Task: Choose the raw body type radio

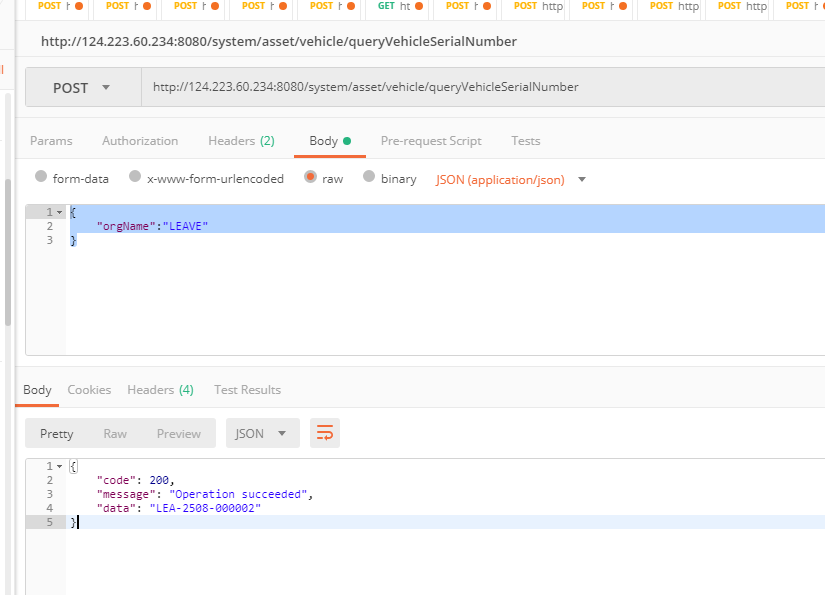Action: (310, 178)
